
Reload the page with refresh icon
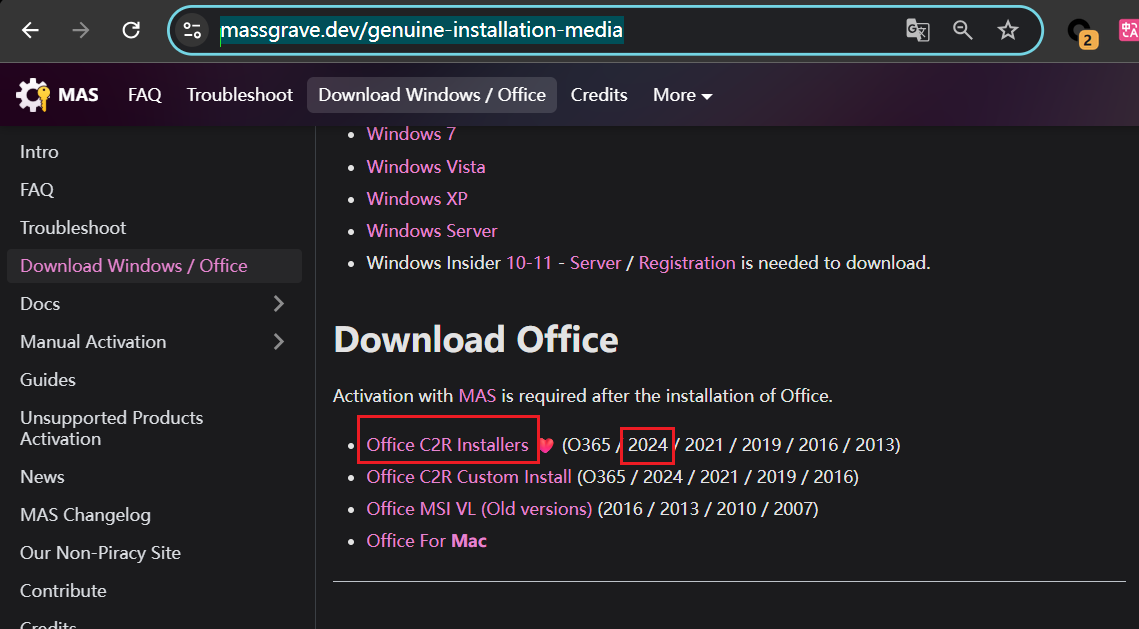[131, 31]
